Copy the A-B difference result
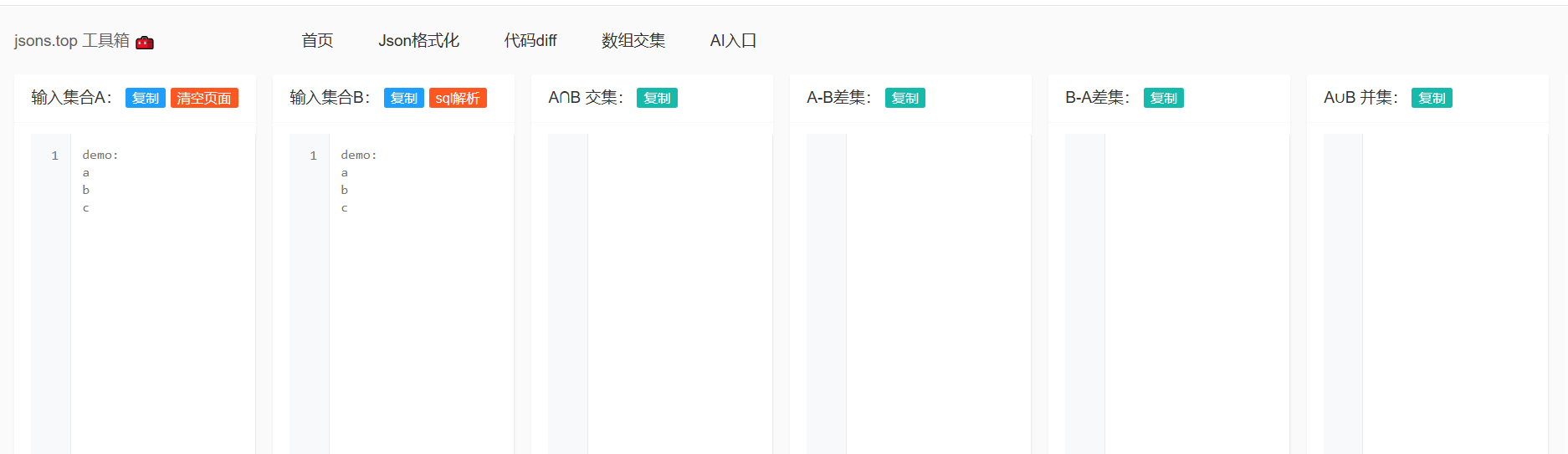 click(905, 98)
